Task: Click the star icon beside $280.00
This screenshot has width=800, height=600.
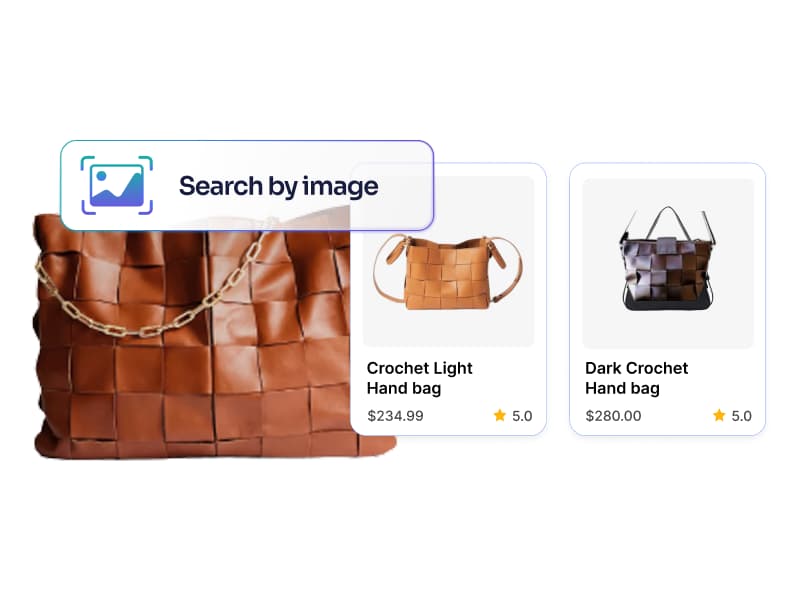Action: coord(719,415)
